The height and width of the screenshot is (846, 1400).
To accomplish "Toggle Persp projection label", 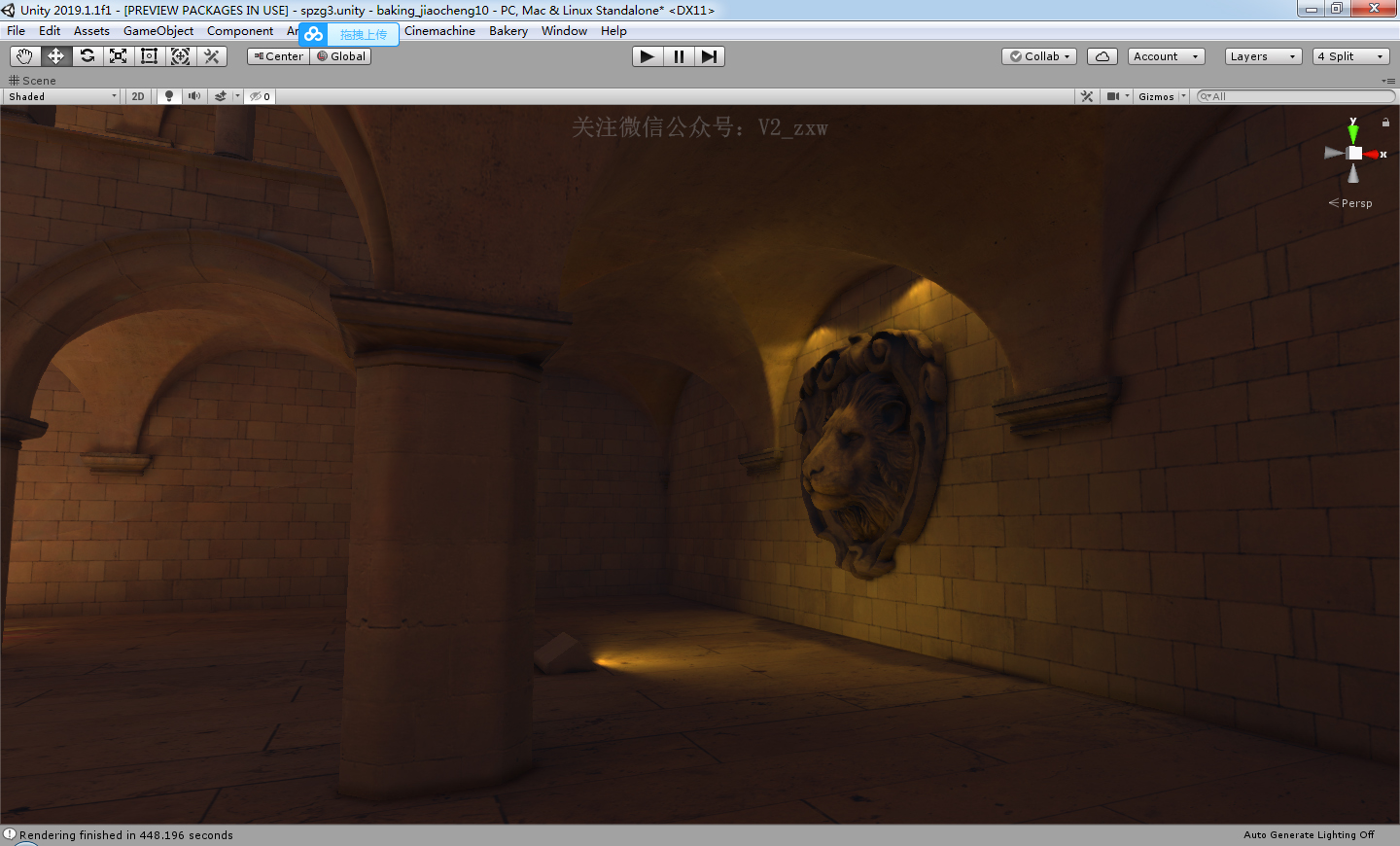I will pyautogui.click(x=1350, y=203).
